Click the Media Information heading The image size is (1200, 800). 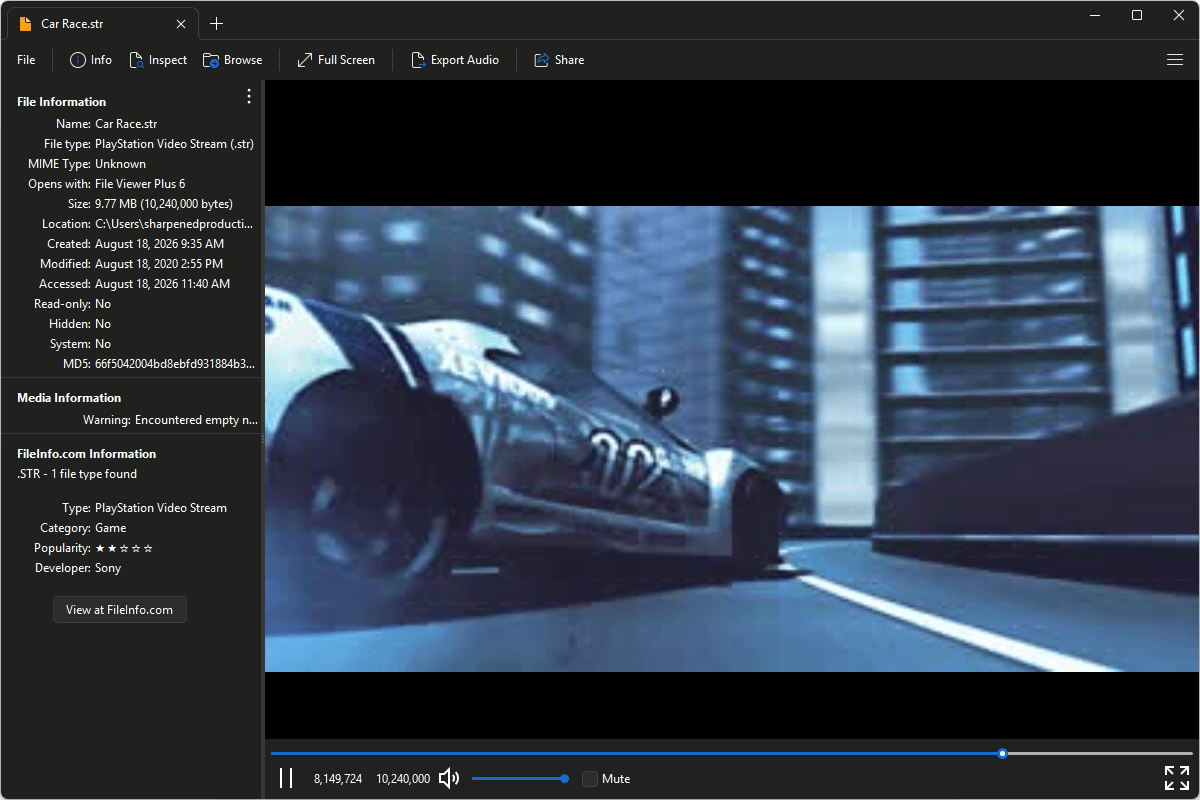(69, 398)
